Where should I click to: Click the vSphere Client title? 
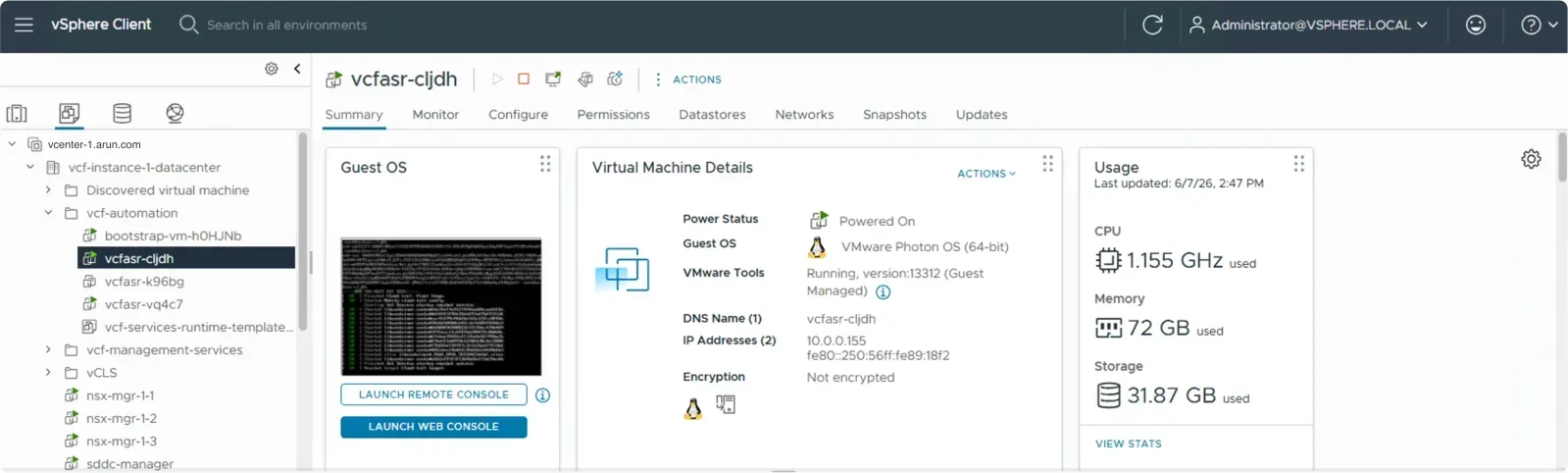[101, 25]
